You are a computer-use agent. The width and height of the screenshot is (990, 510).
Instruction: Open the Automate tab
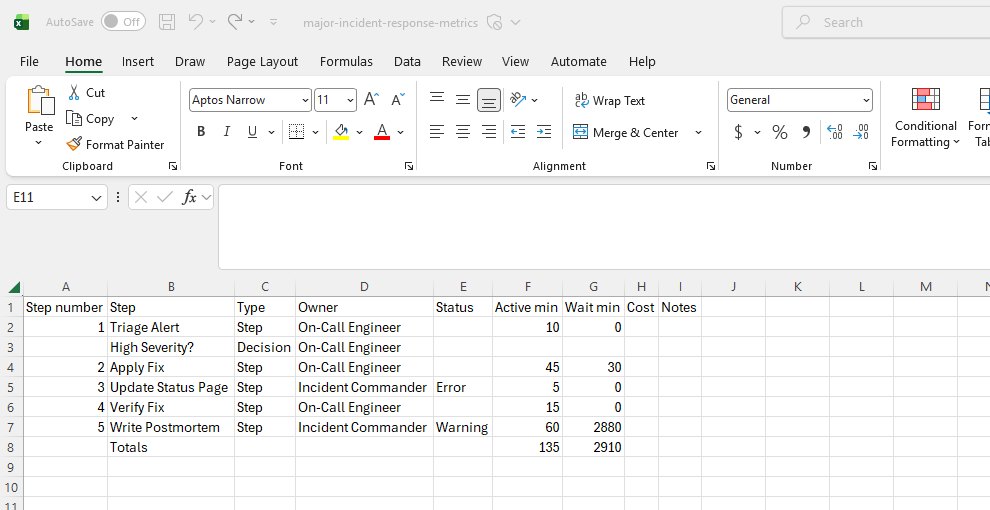(578, 61)
